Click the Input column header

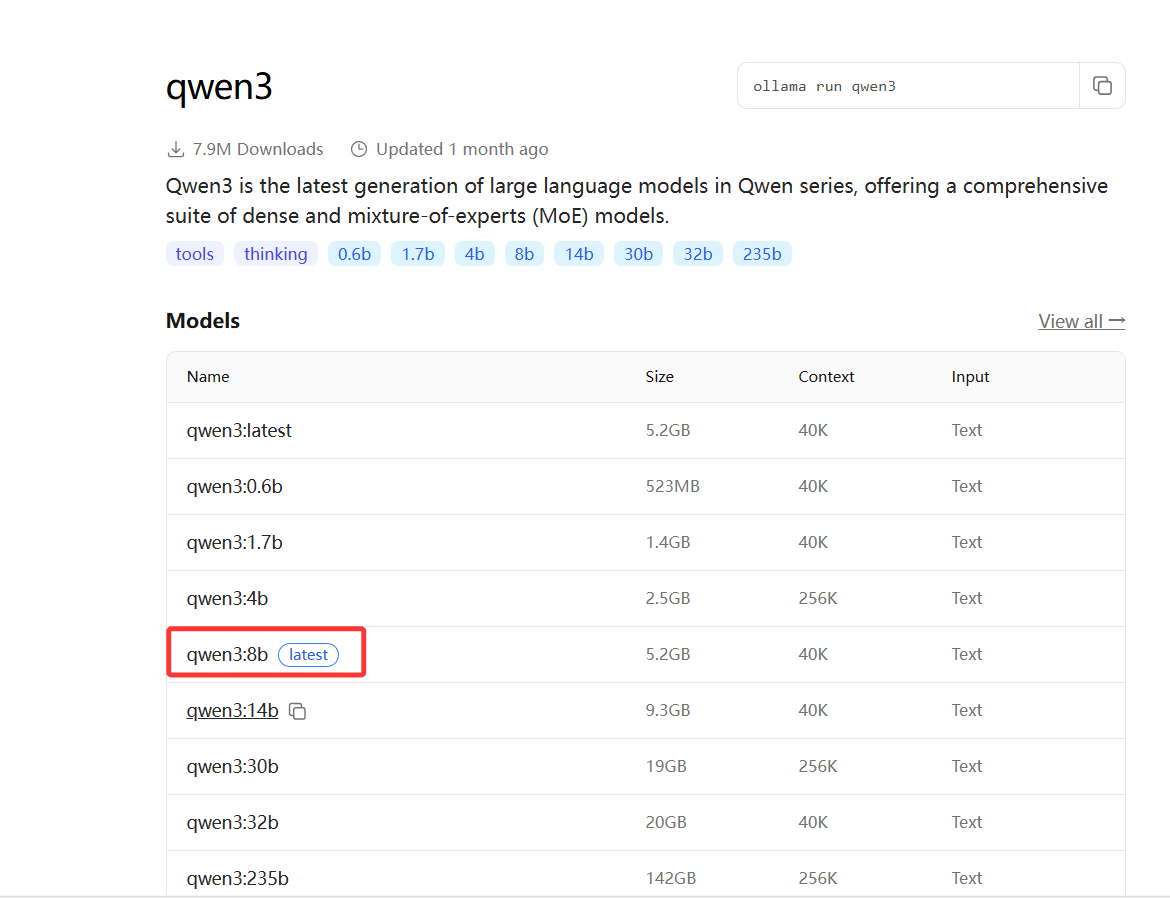pos(970,377)
